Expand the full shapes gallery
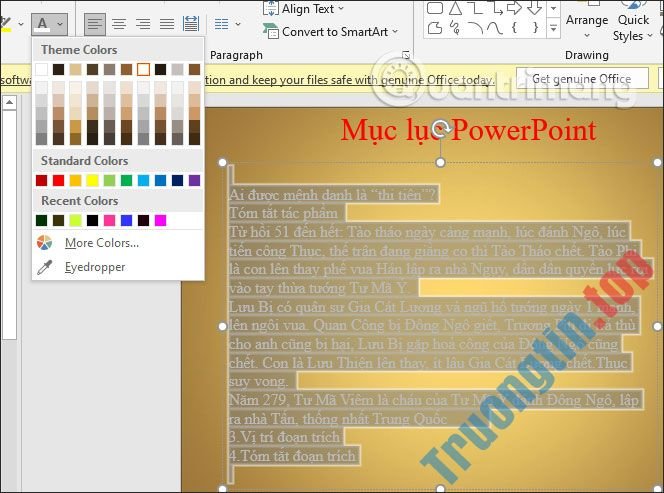Screen dimensions: 664x493 point(553,28)
